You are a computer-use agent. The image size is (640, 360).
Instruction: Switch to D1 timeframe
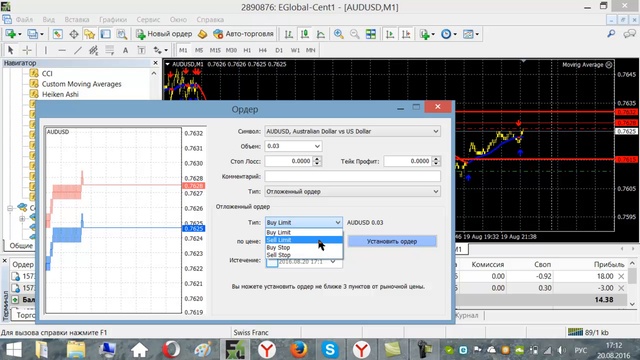tap(279, 50)
